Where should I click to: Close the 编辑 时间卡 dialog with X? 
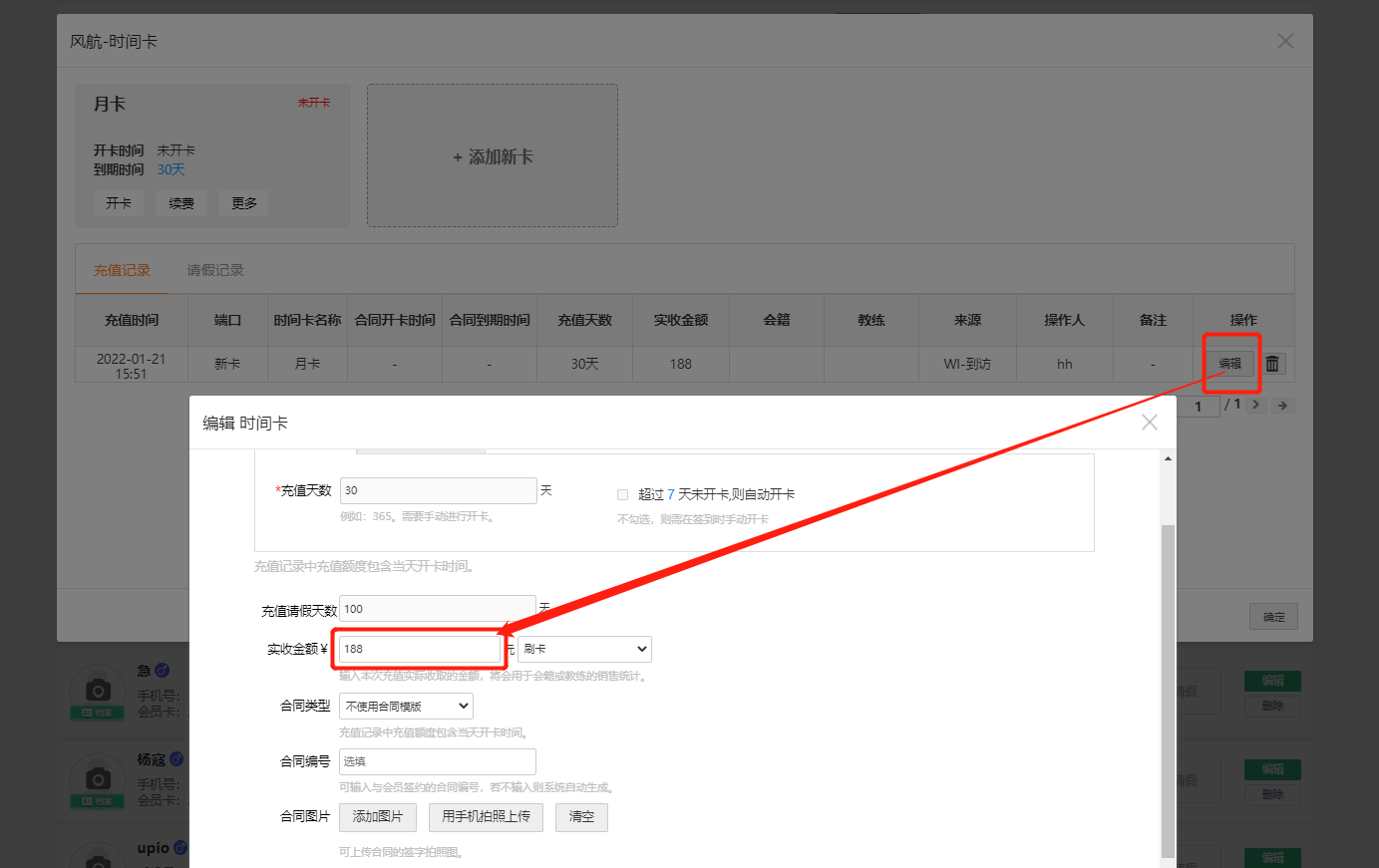pyautogui.click(x=1149, y=423)
